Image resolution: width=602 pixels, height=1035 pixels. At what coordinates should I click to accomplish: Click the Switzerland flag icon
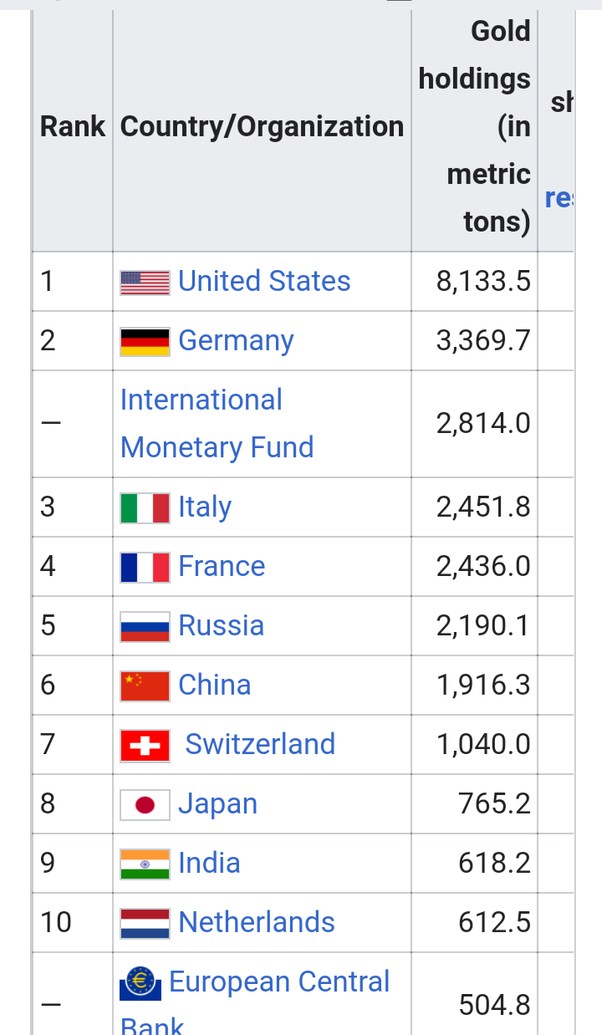point(145,745)
